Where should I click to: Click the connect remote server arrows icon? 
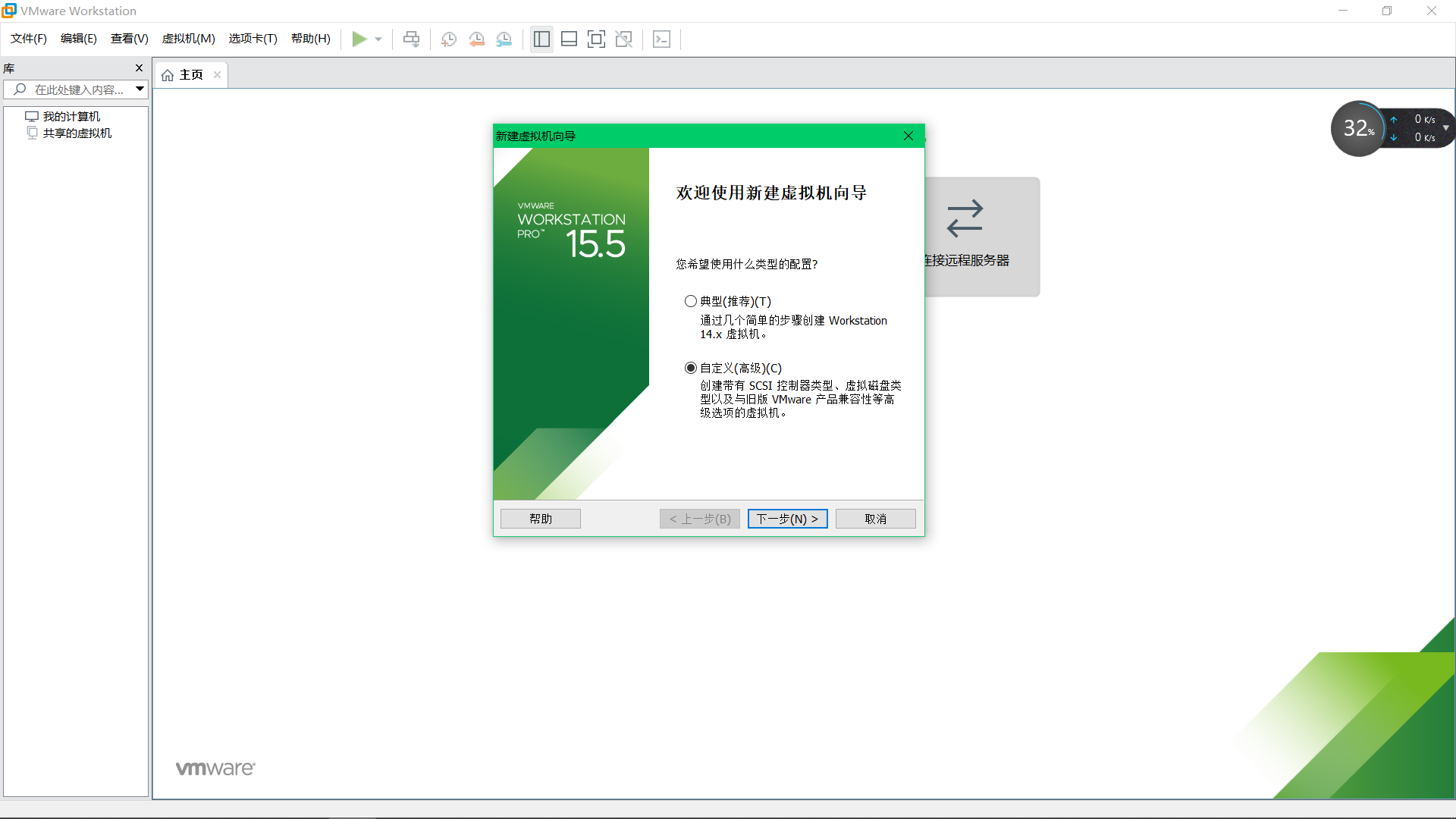[x=965, y=218]
